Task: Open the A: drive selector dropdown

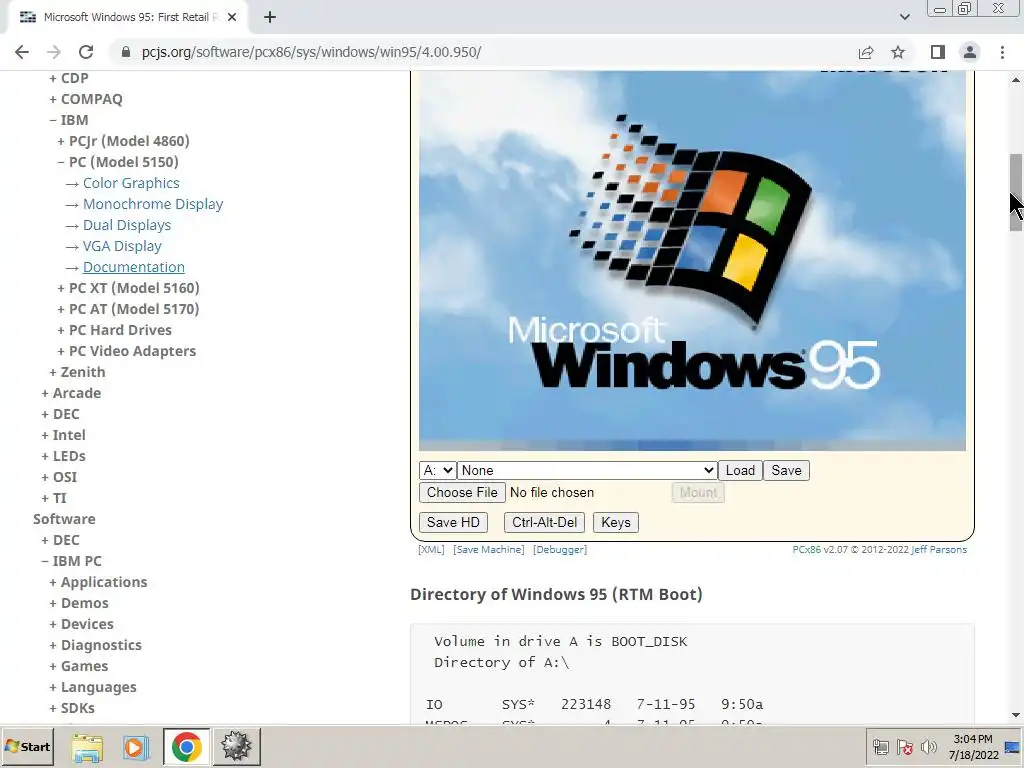Action: tap(438, 470)
